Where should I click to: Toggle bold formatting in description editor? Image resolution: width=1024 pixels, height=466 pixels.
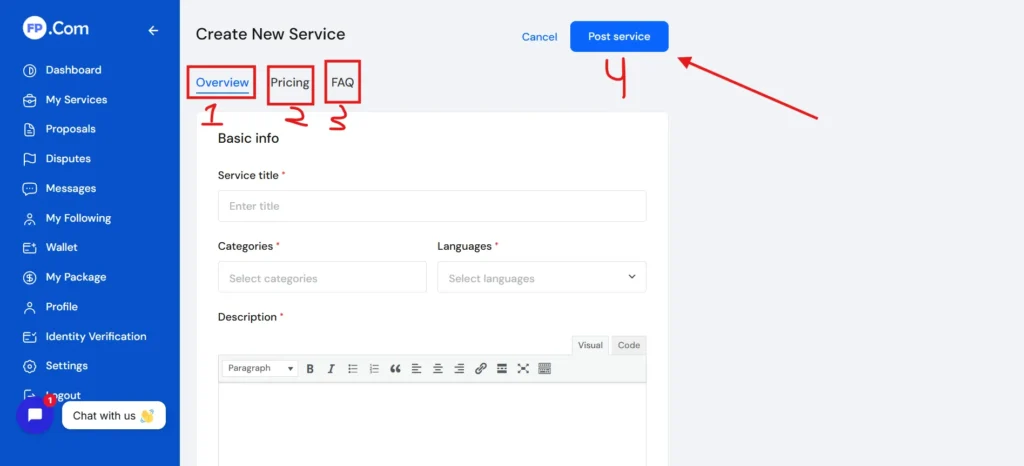pyautogui.click(x=310, y=369)
